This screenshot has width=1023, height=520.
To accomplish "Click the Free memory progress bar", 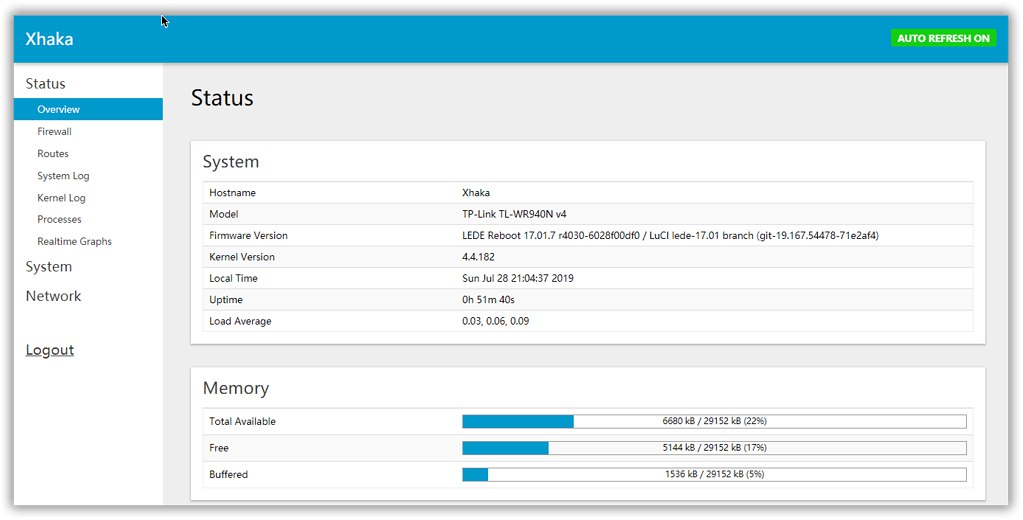I will tap(714, 448).
